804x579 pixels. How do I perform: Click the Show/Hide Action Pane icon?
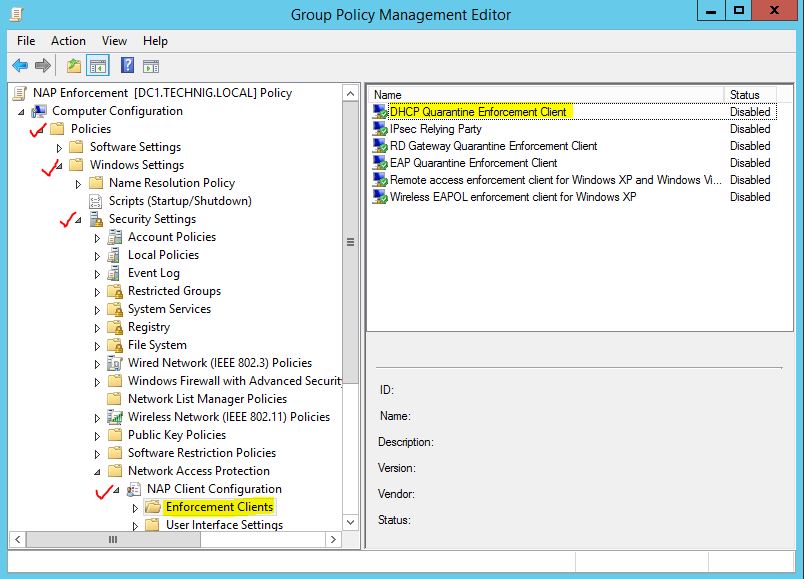tap(151, 65)
